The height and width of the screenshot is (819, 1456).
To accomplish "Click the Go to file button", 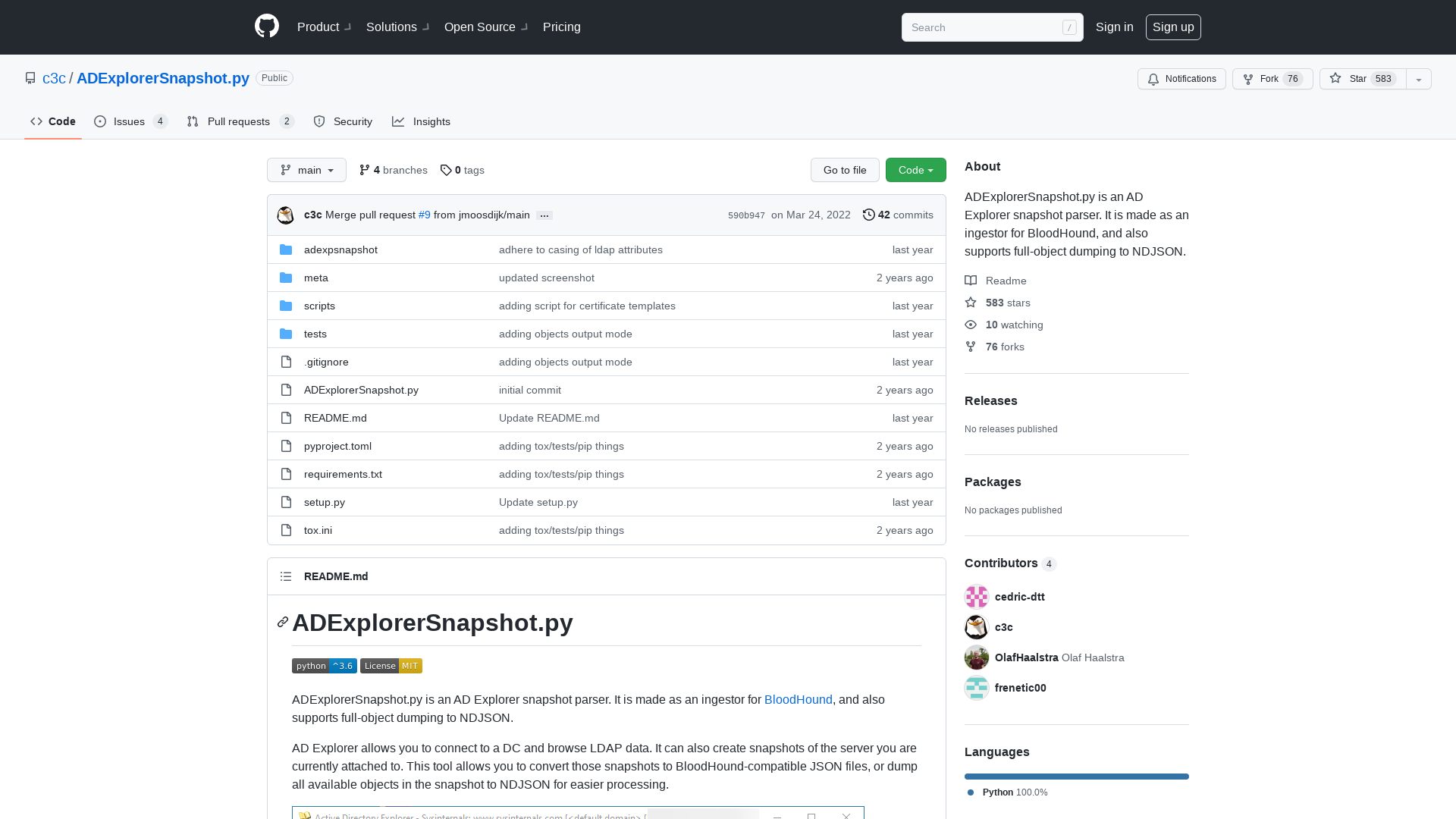I will (x=845, y=170).
